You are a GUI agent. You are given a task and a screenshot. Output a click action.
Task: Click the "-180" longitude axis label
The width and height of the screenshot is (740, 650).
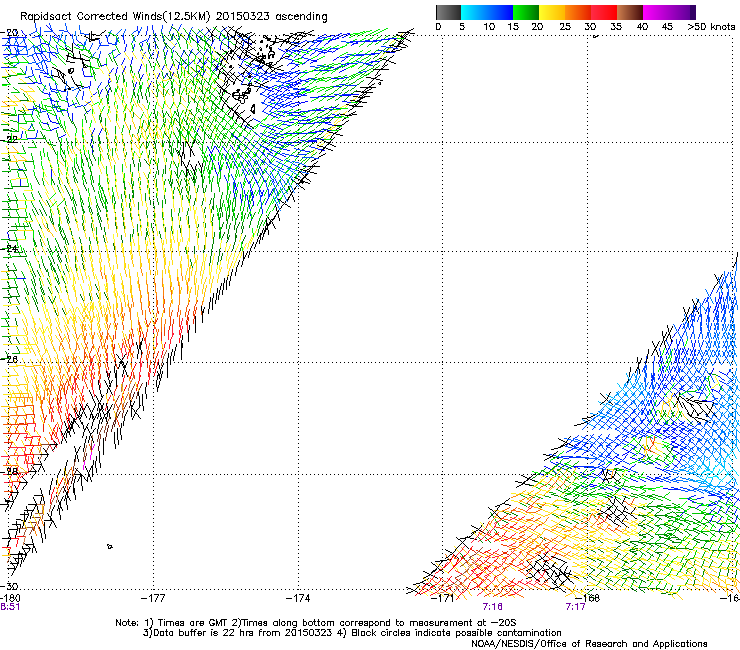click(10, 598)
